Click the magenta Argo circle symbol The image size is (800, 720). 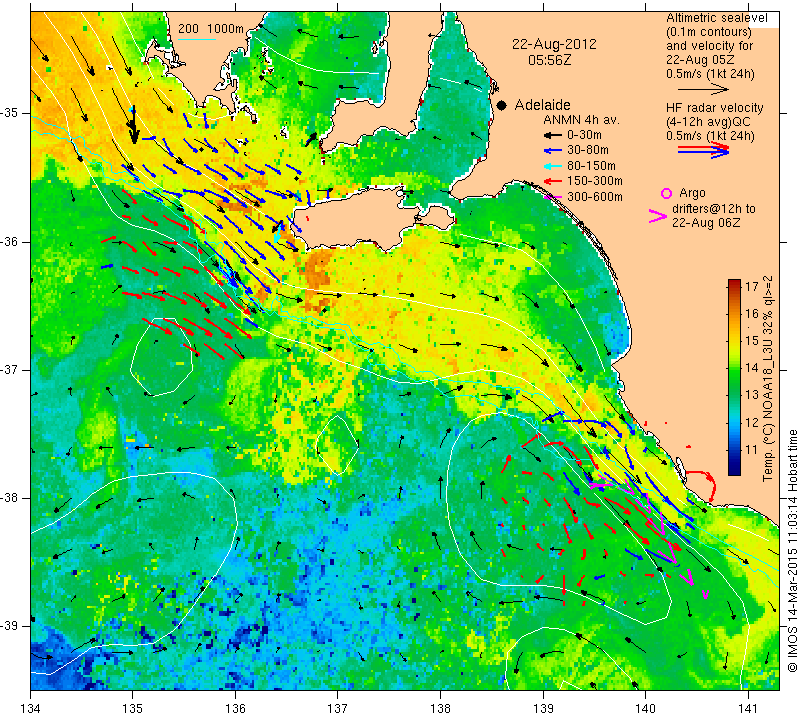(x=666, y=193)
